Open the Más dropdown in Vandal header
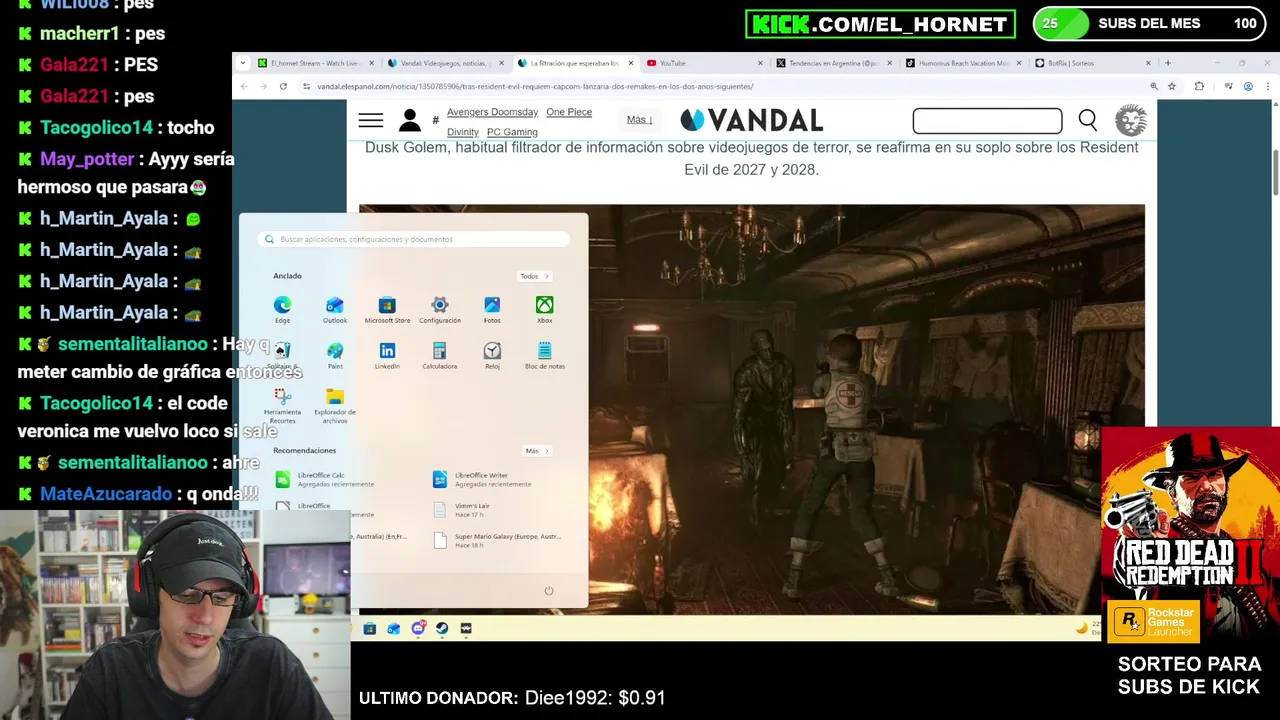 639,120
